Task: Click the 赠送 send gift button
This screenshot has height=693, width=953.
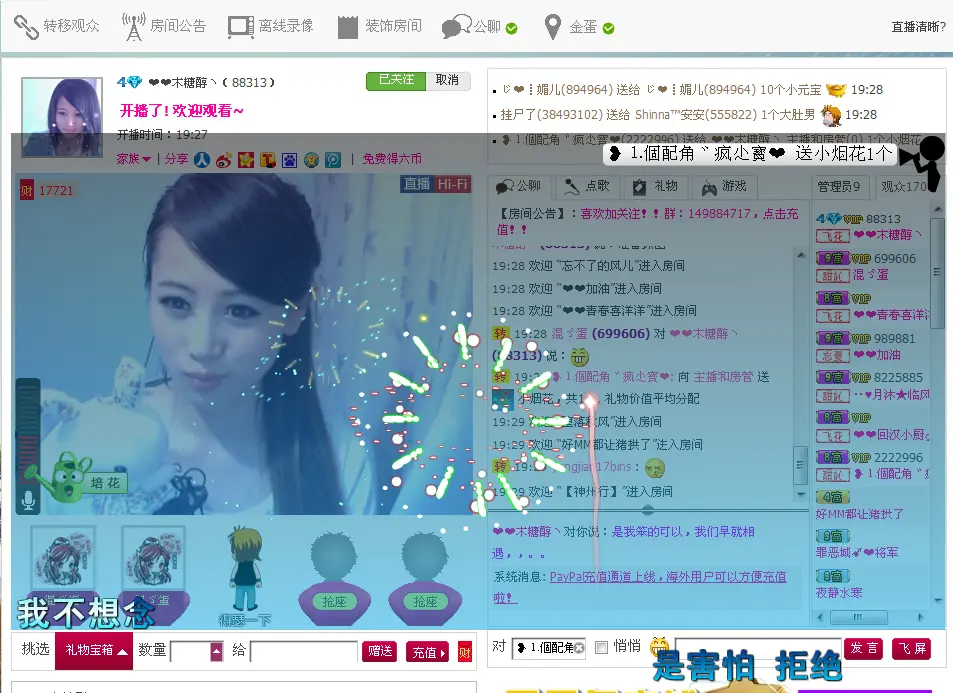Action: pyautogui.click(x=380, y=651)
